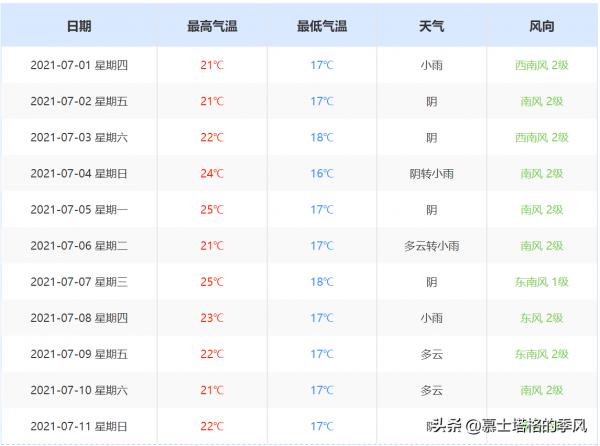
Task: Click wind 西南风 2级 for 07-03
Action: [x=541, y=137]
